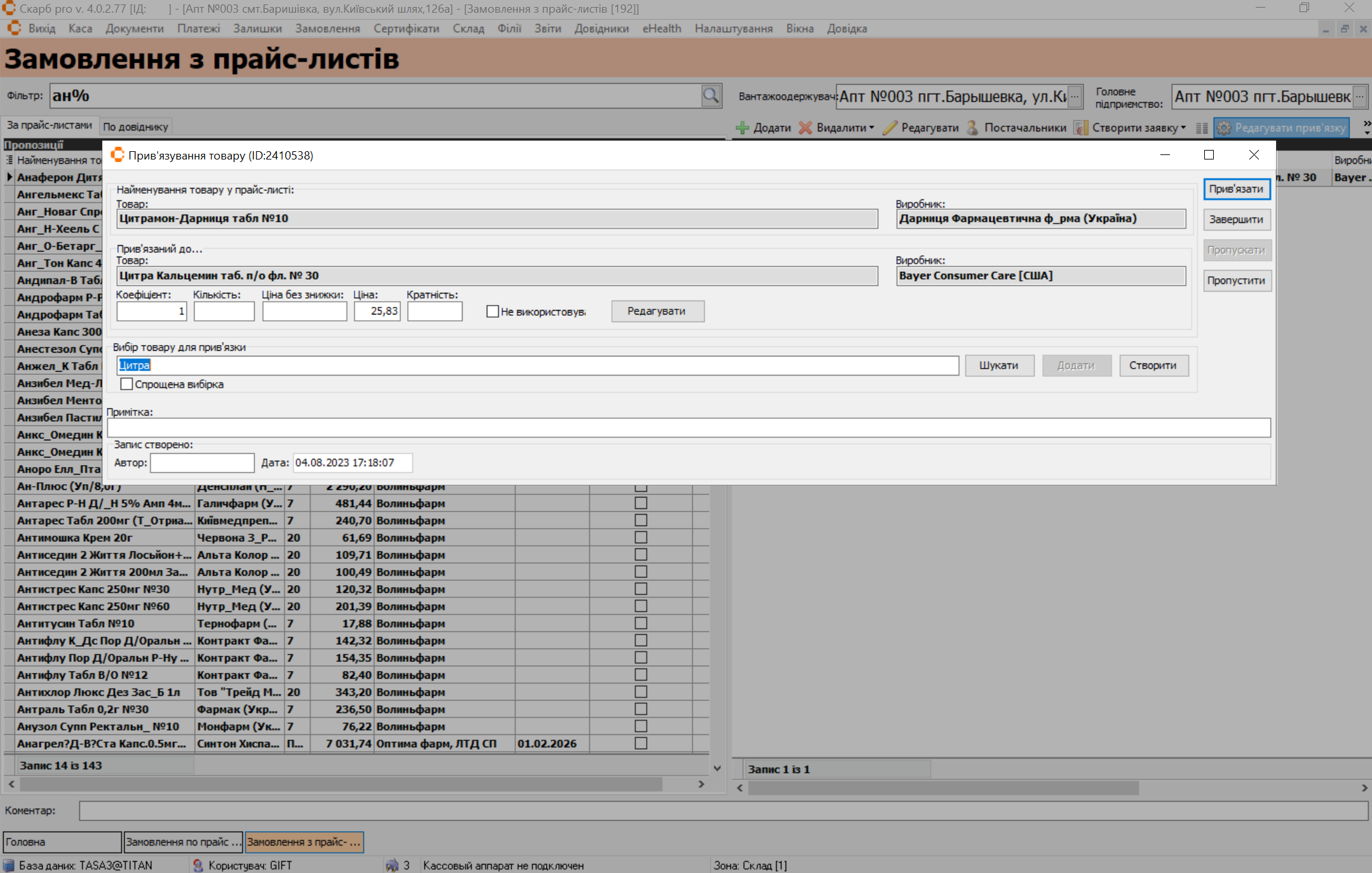Viewport: 1372px width, 873px height.
Task: Click the red X Видалити icon
Action: point(805,128)
